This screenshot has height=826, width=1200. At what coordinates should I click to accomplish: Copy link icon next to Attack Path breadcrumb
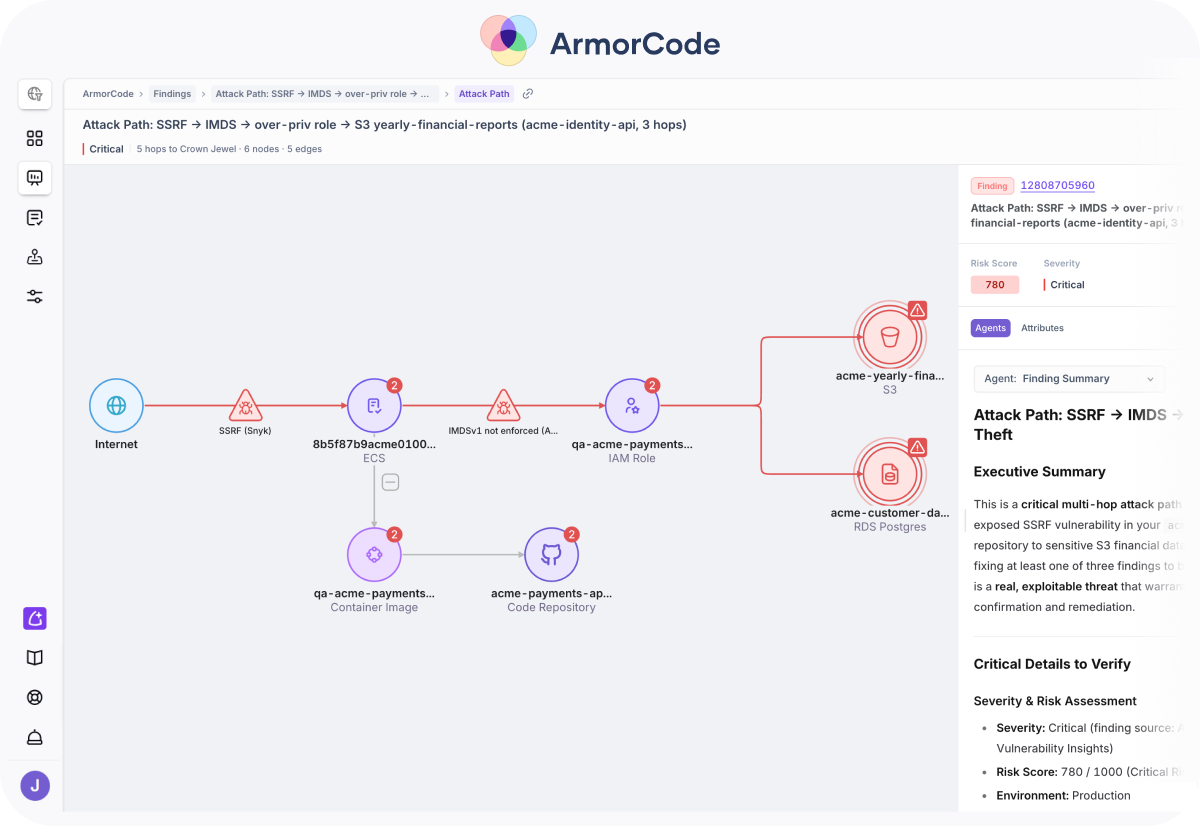(528, 94)
